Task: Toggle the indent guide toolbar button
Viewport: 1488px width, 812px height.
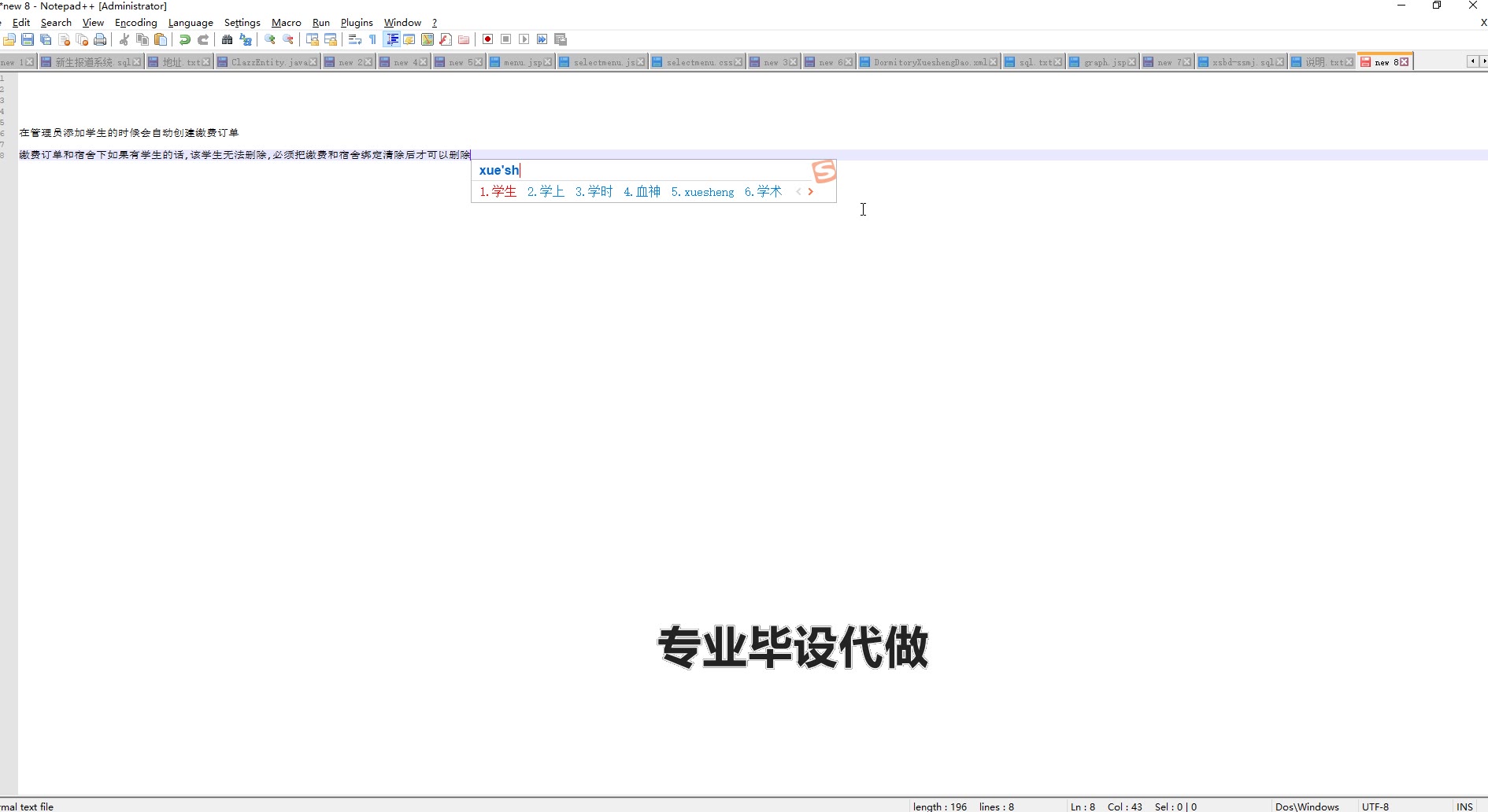Action: [x=391, y=39]
